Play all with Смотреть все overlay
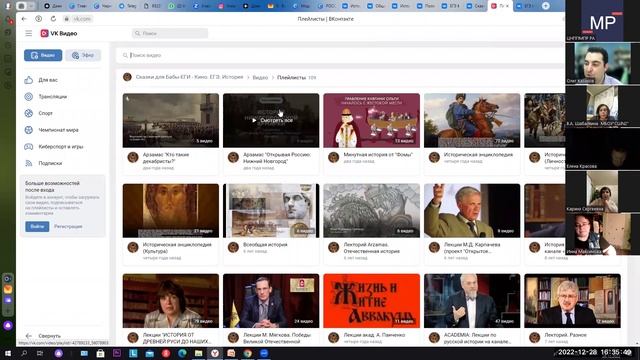Image resolution: width=640 pixels, height=360 pixels. [x=271, y=120]
